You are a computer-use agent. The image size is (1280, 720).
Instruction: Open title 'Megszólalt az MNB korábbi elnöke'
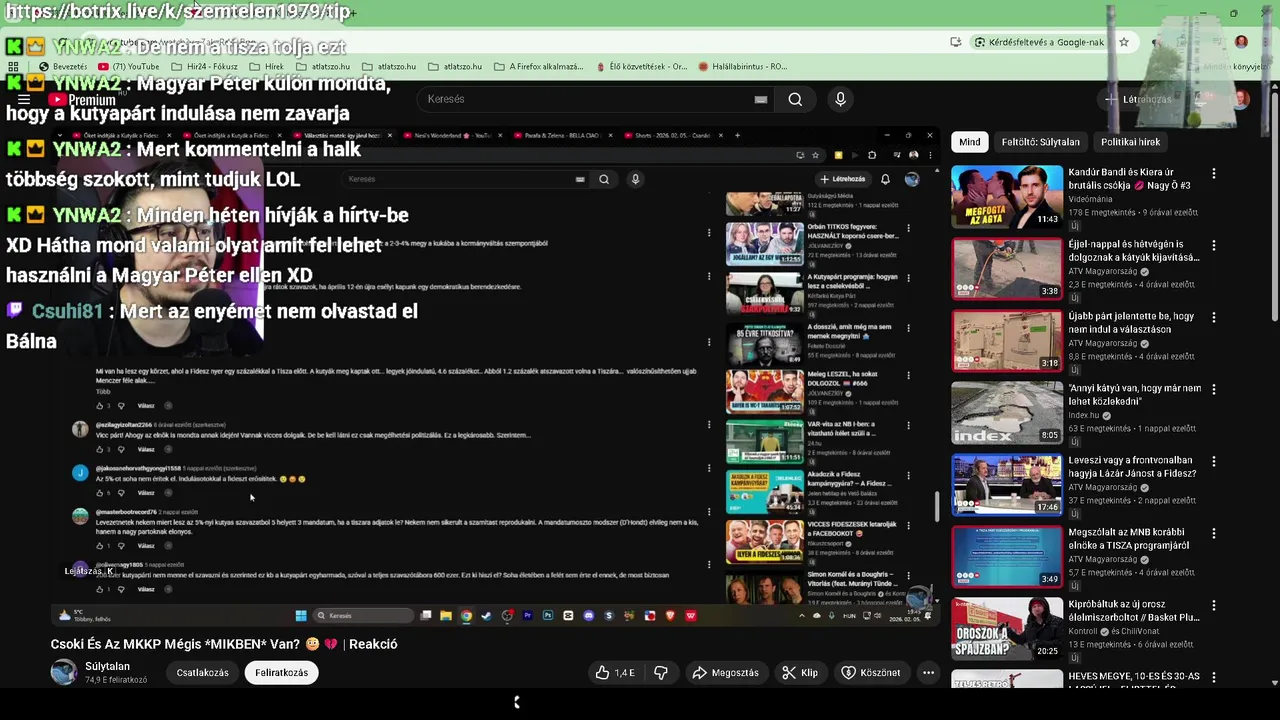1128,539
